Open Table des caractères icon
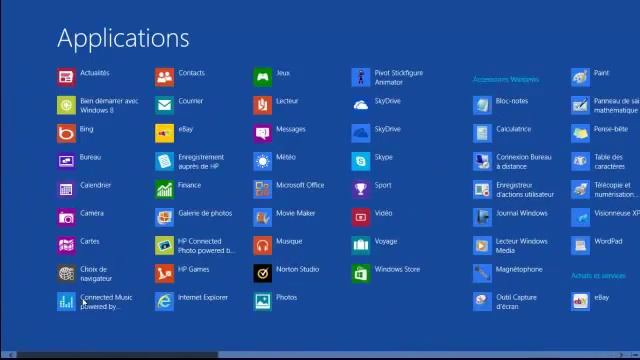640x360 pixels. [580, 161]
